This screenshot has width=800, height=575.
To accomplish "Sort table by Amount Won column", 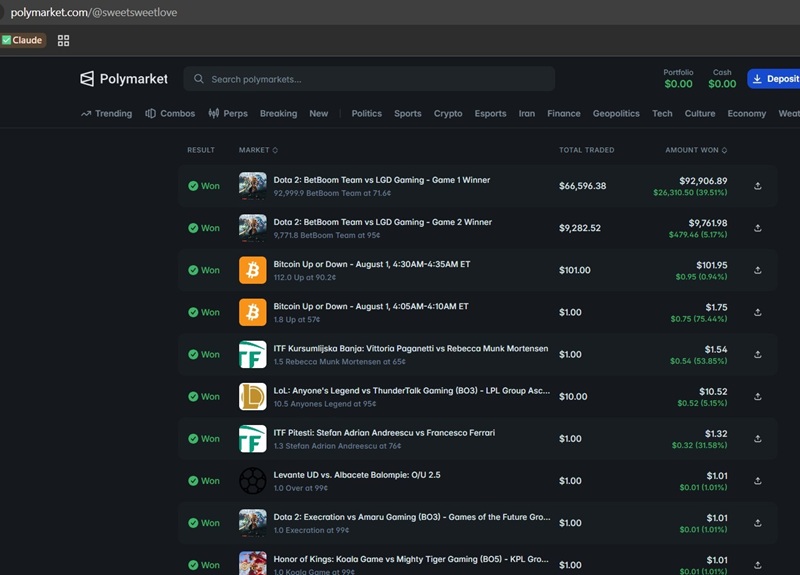I will click(x=696, y=150).
